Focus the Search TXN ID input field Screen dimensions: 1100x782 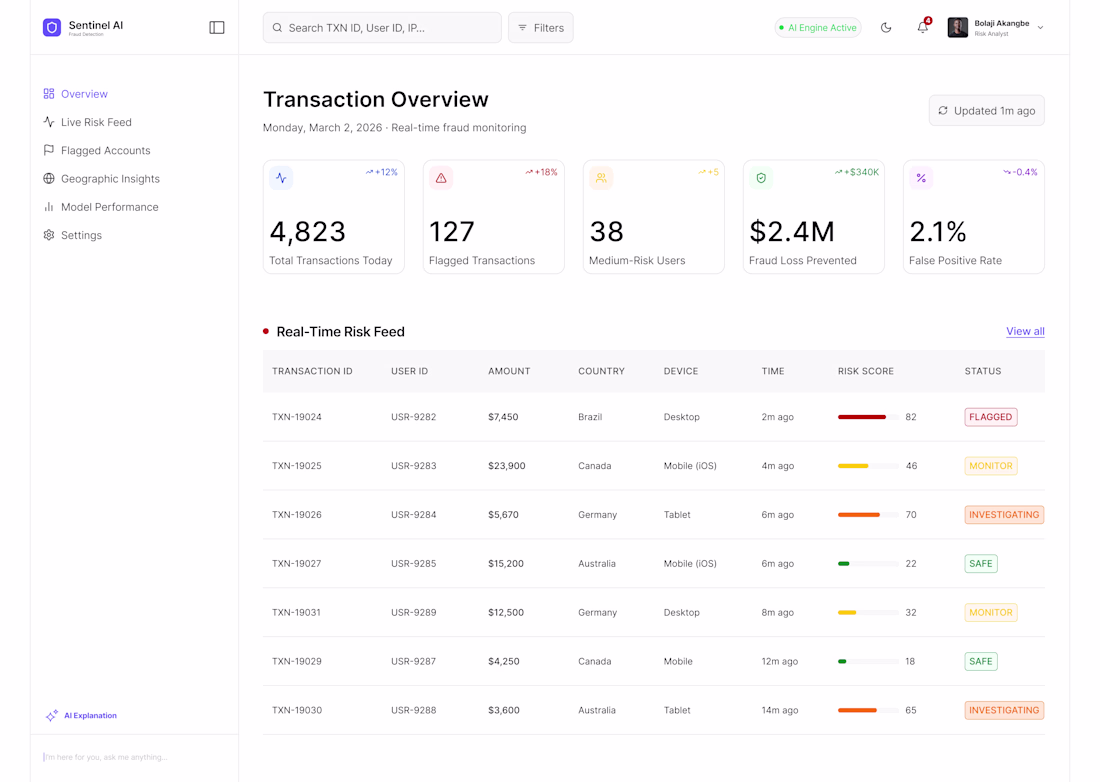382,28
